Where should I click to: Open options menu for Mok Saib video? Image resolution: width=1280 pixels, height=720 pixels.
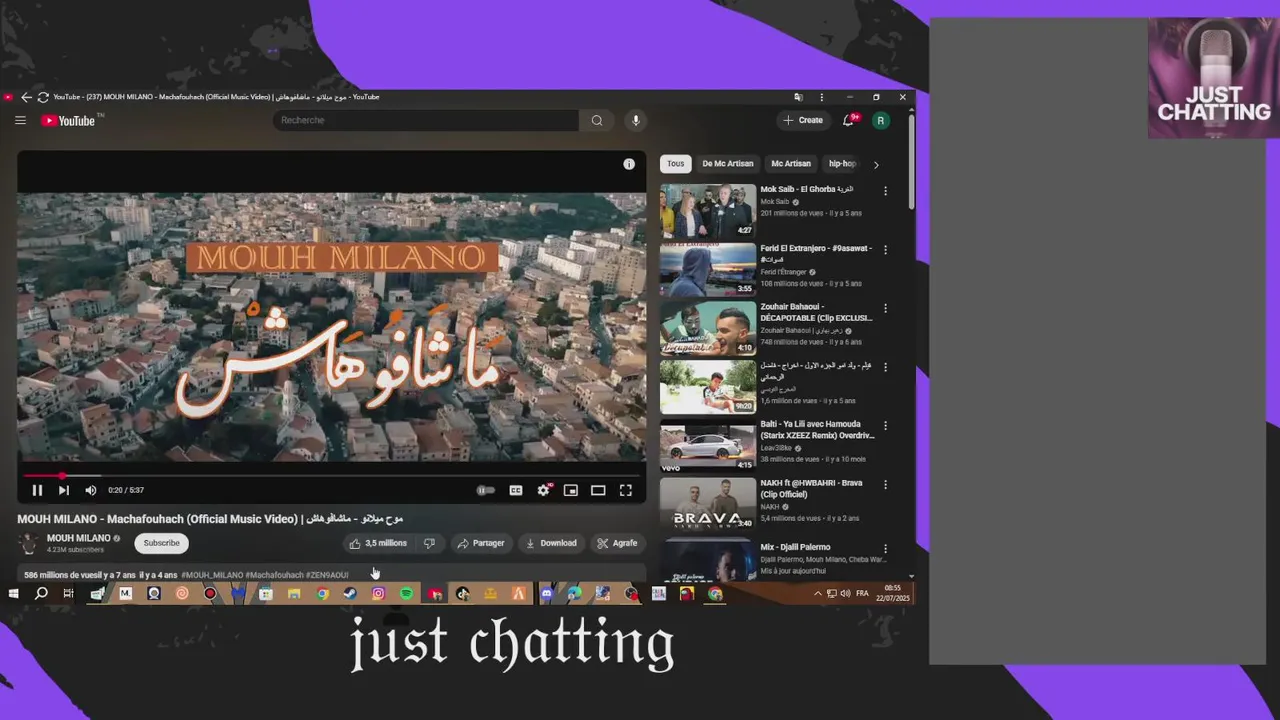tap(885, 190)
